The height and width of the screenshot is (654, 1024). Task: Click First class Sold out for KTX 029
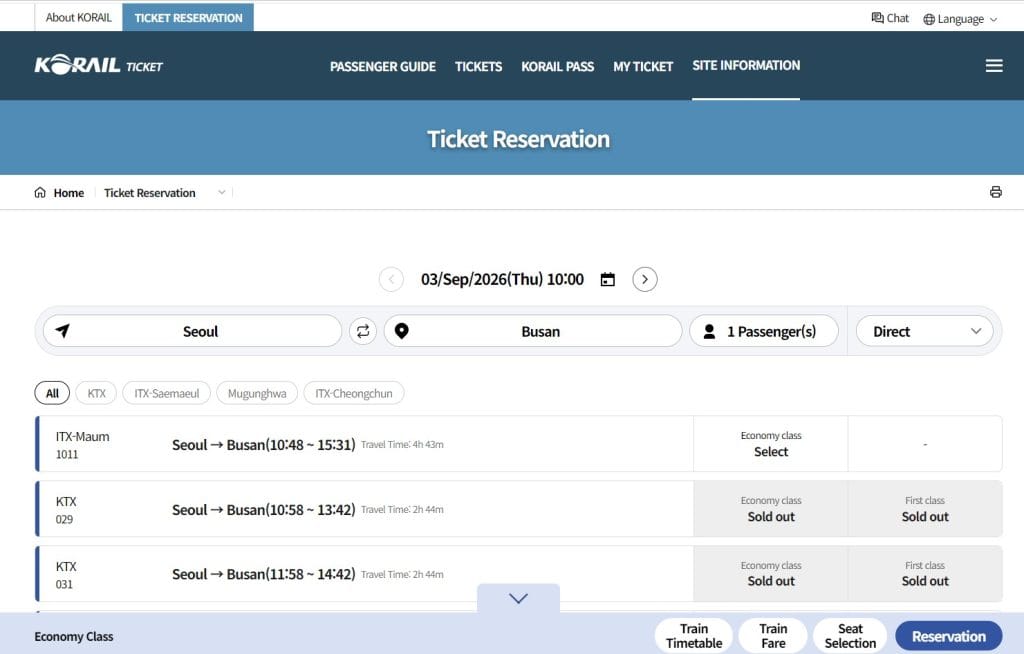point(925,509)
